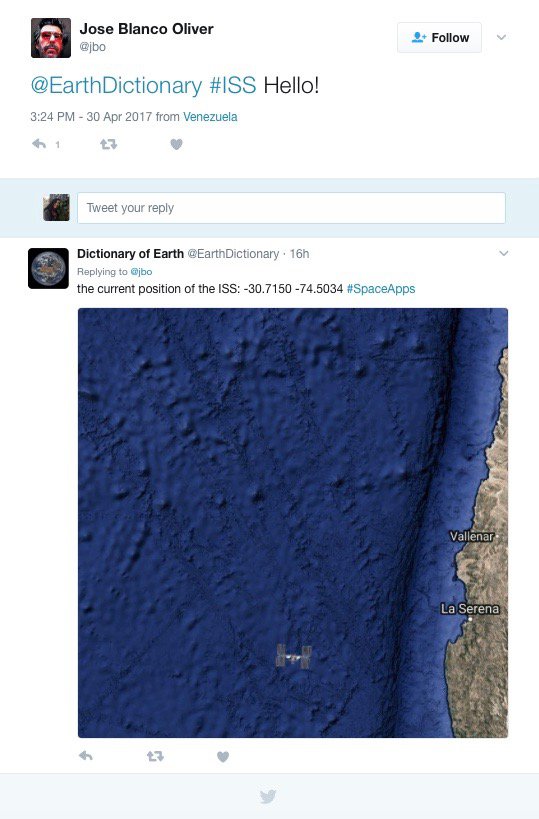
Task: Retweet Jose Blanco Oliver's Hello tweet
Action: point(109,144)
